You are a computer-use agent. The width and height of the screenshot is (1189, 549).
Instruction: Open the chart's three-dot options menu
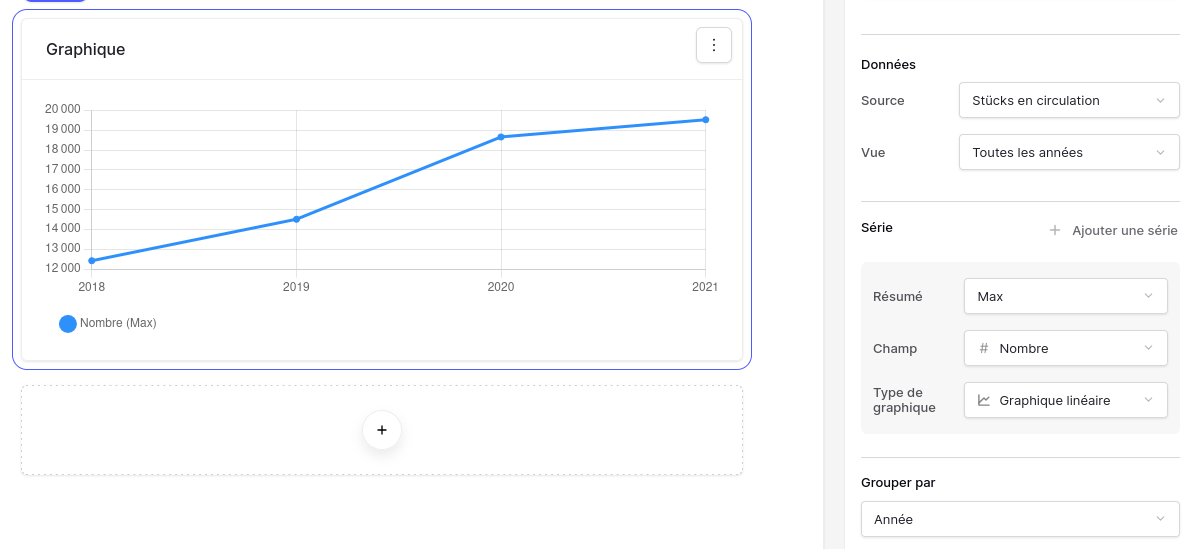point(714,45)
